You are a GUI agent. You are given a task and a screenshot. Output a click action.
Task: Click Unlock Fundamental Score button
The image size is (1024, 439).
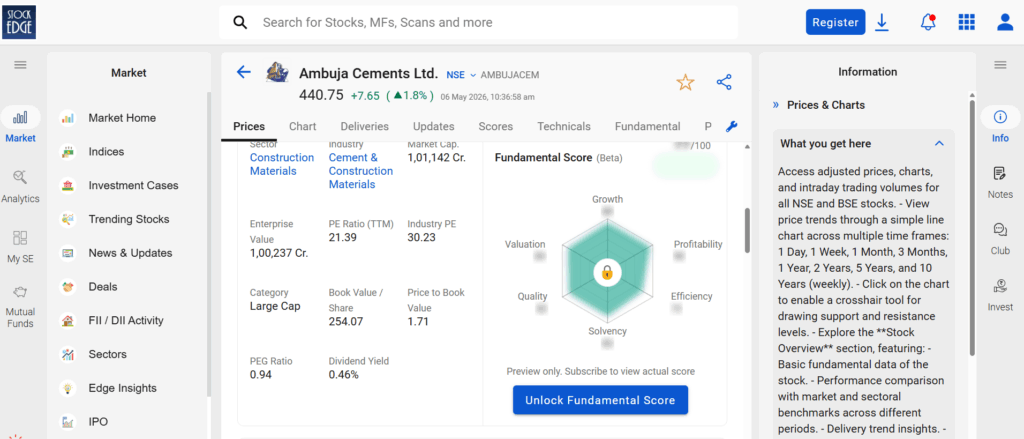click(600, 400)
